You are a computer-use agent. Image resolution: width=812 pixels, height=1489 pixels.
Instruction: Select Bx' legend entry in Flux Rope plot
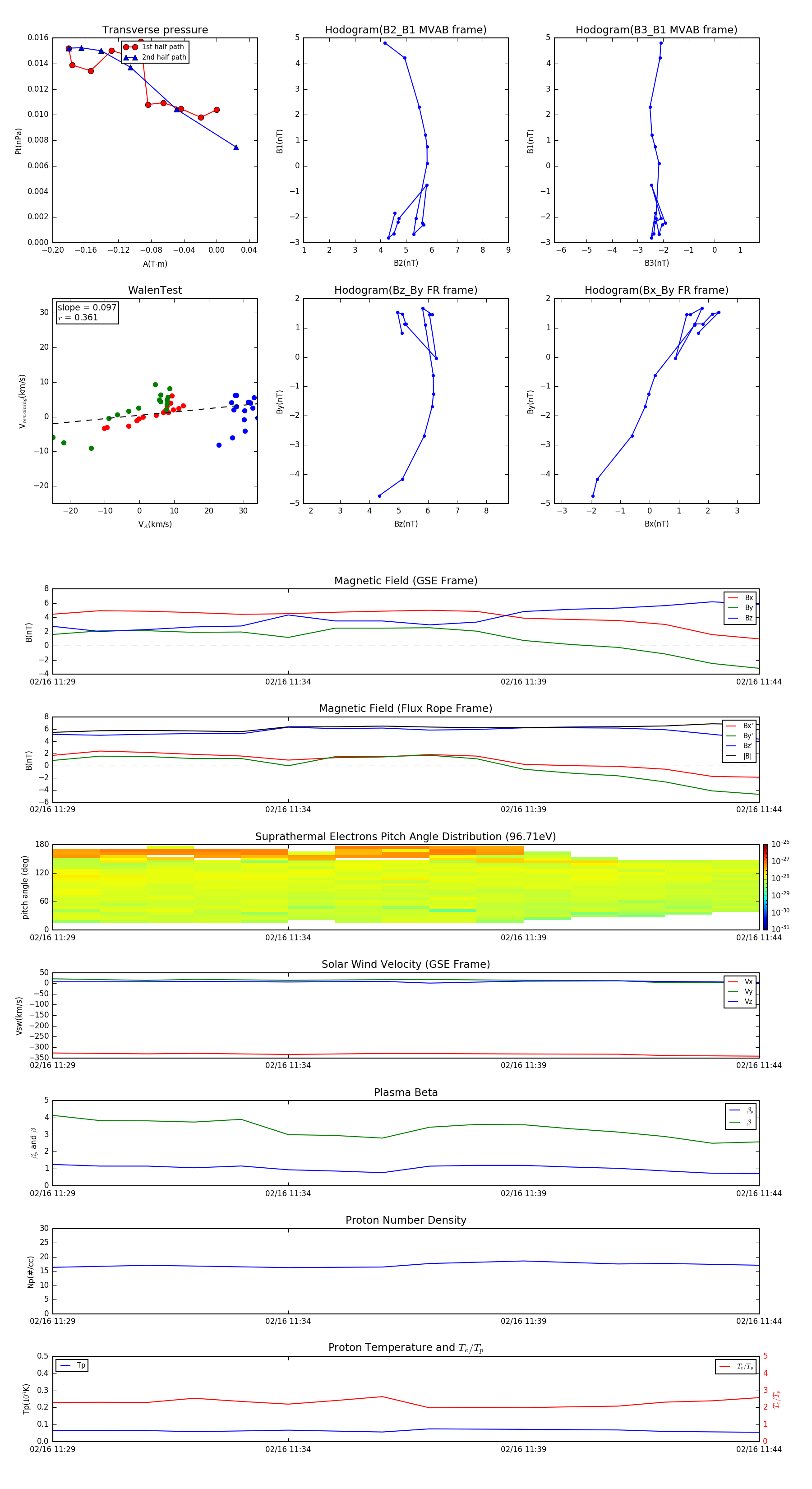(x=740, y=726)
